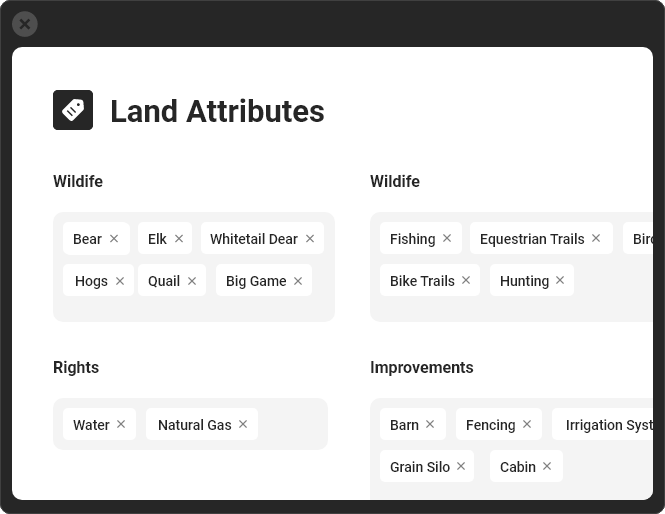Viewport: 665px width, 514px height.
Task: Delete the Natural Gas tag
Action: click(x=243, y=424)
